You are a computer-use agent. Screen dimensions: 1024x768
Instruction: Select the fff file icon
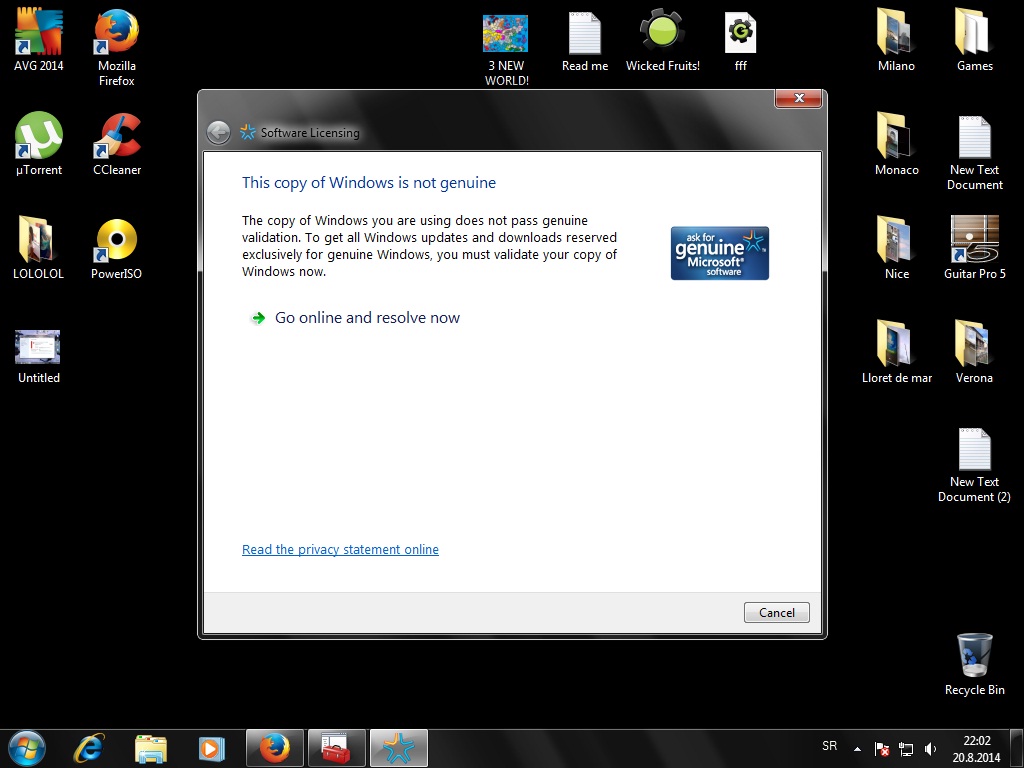(741, 40)
